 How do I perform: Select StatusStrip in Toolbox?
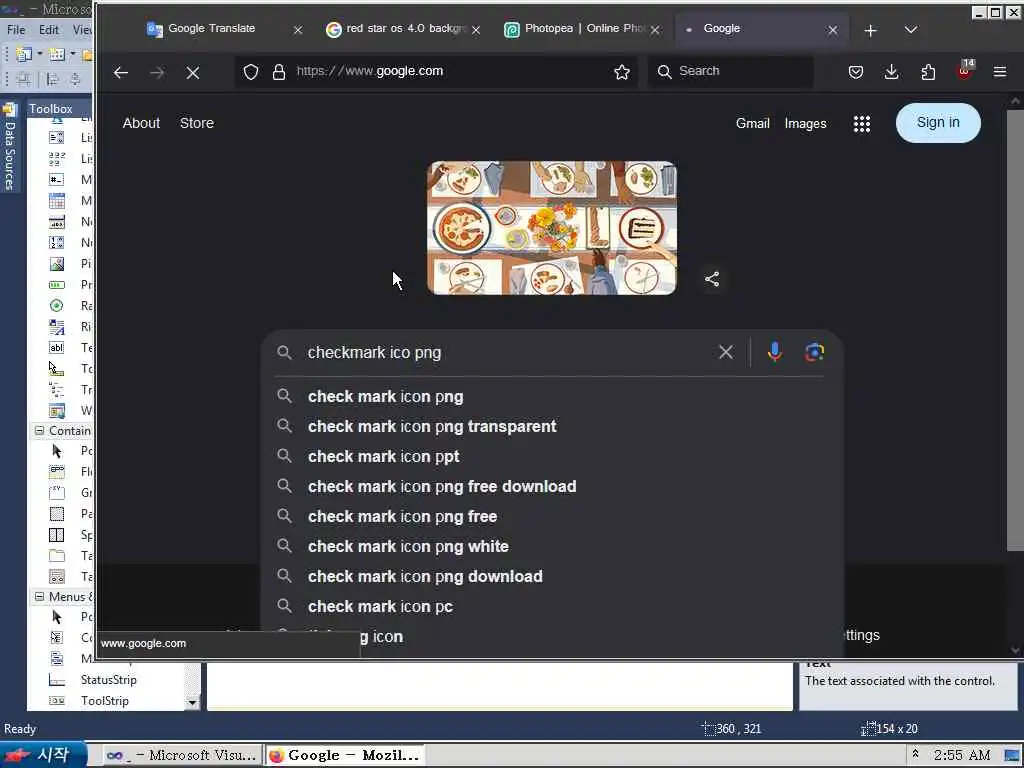click(108, 680)
